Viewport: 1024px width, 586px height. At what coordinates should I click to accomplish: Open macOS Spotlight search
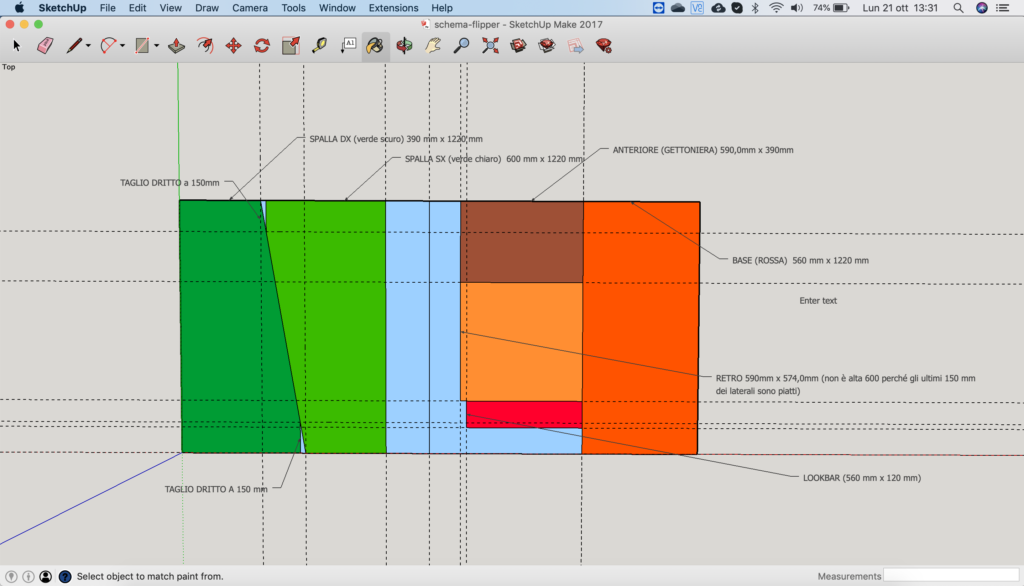tap(958, 8)
